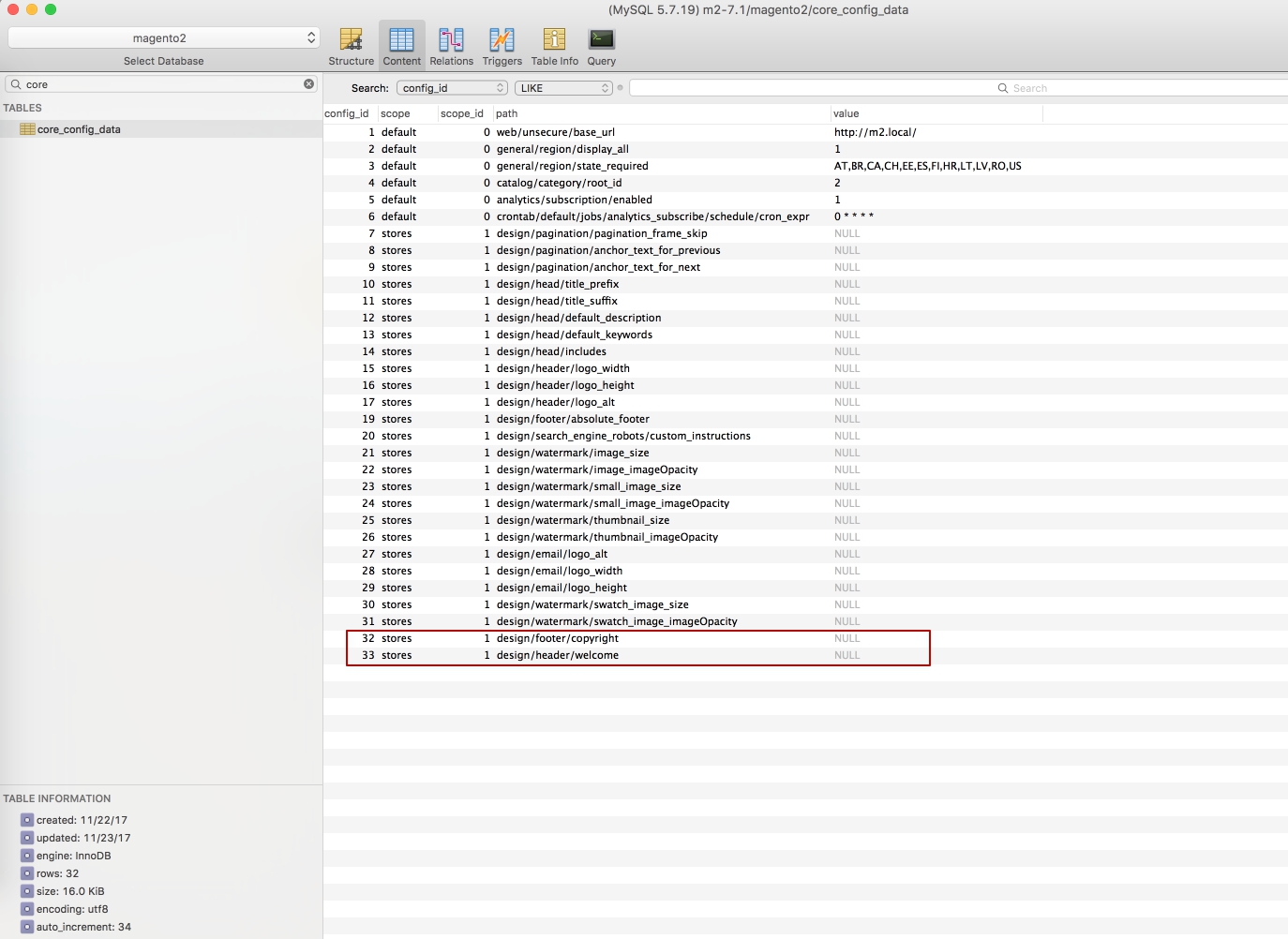Screen dimensions: 1288x939
Task: Click the content search input field
Action: point(958,88)
